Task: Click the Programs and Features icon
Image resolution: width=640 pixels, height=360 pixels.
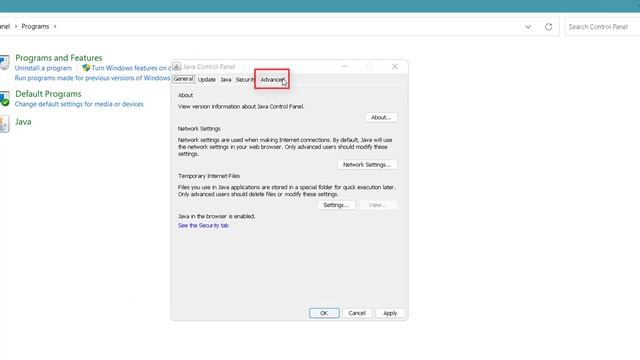Action: point(4,63)
